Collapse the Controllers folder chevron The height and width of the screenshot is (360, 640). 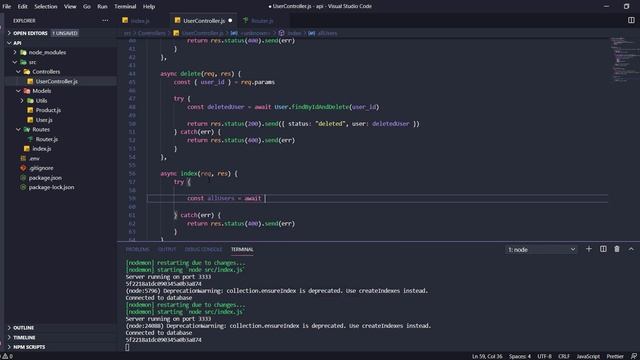tap(18, 71)
